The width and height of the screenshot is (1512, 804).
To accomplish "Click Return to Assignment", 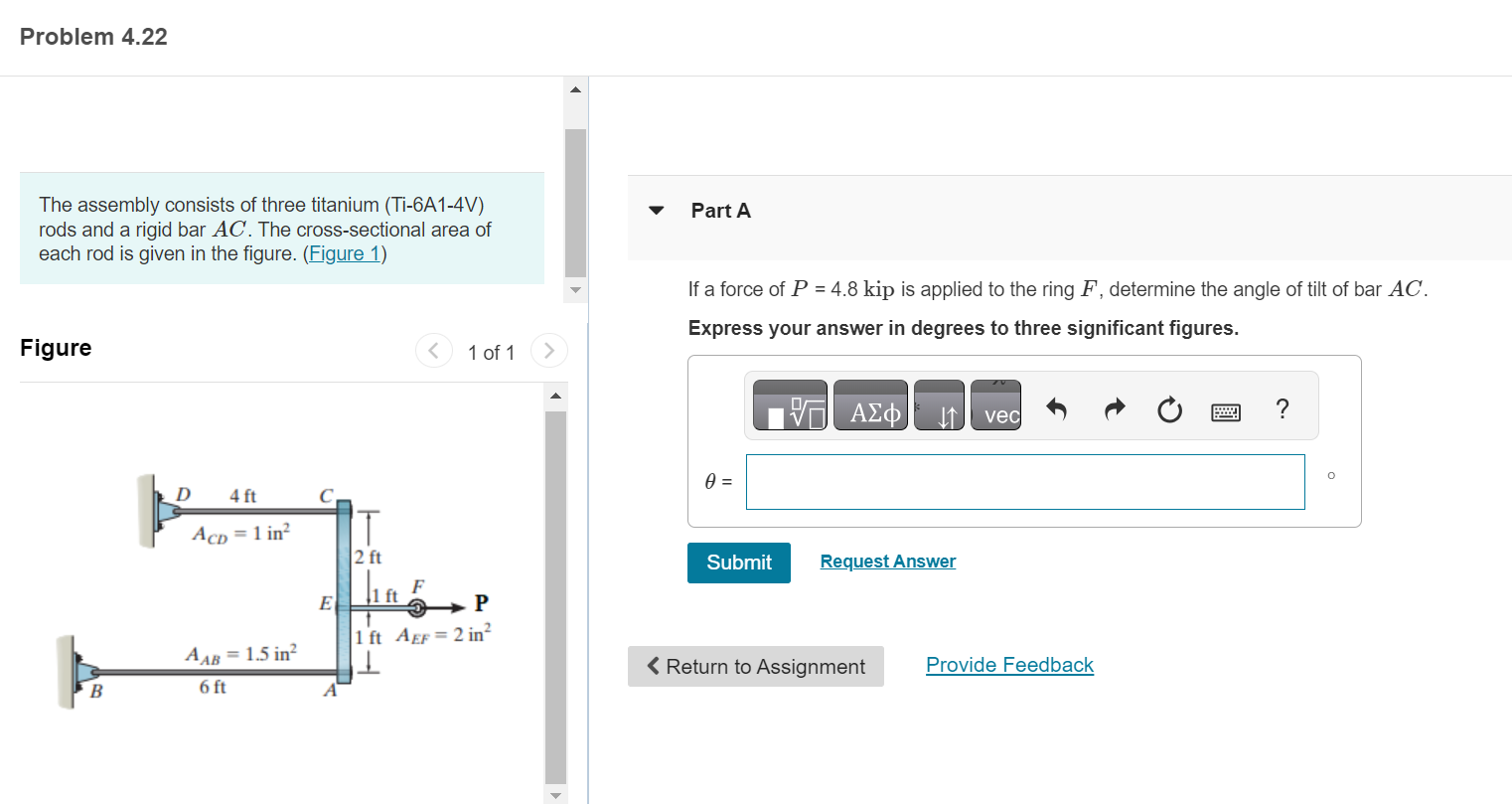I will coord(755,666).
